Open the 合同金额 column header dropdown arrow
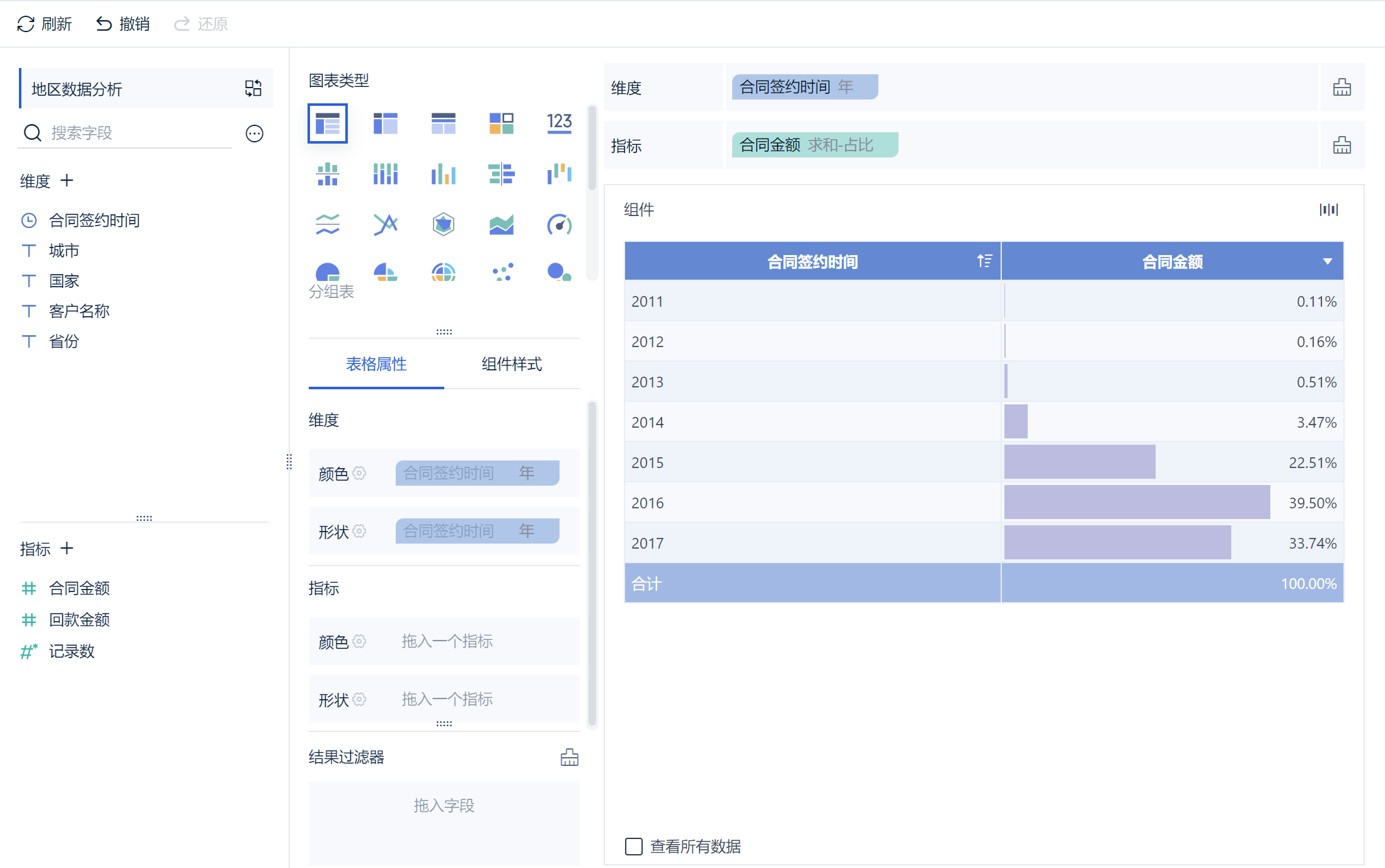This screenshot has height=868, width=1385. click(x=1328, y=261)
